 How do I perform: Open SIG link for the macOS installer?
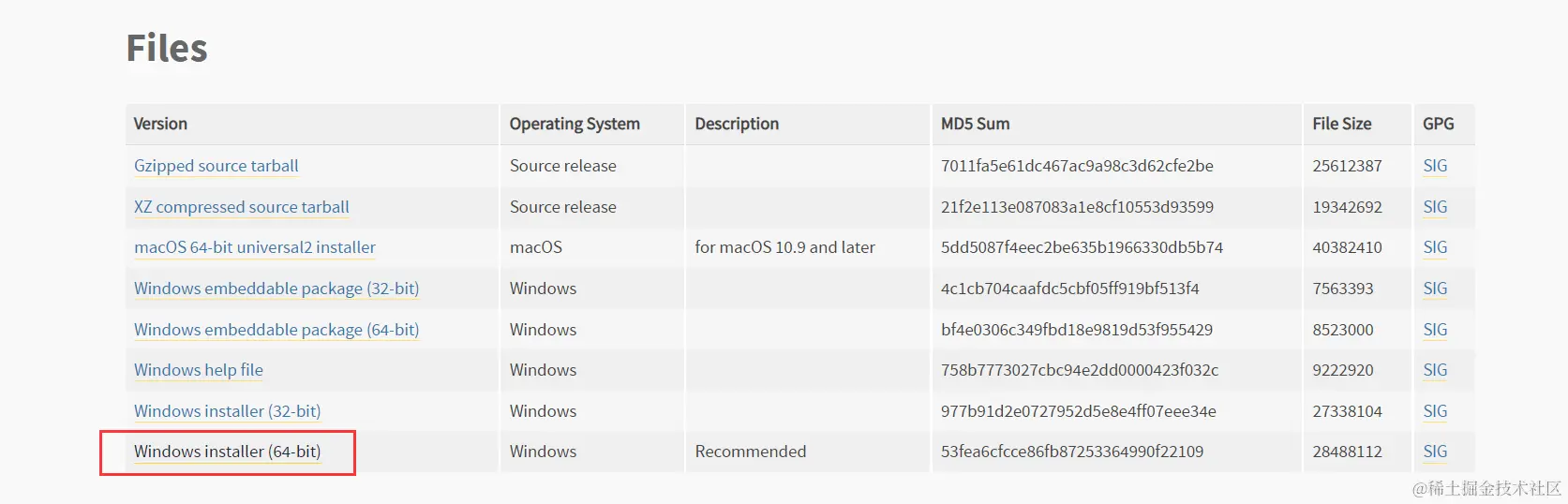coord(1434,247)
